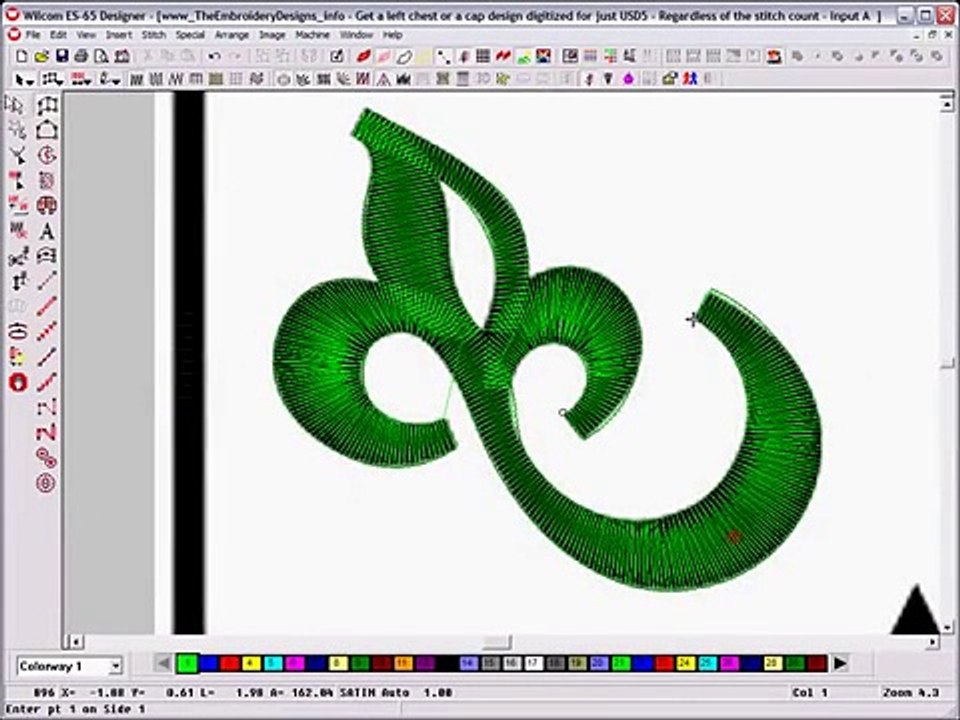Save design with the floppy disk icon
The width and height of the screenshot is (960, 720).
[62, 57]
